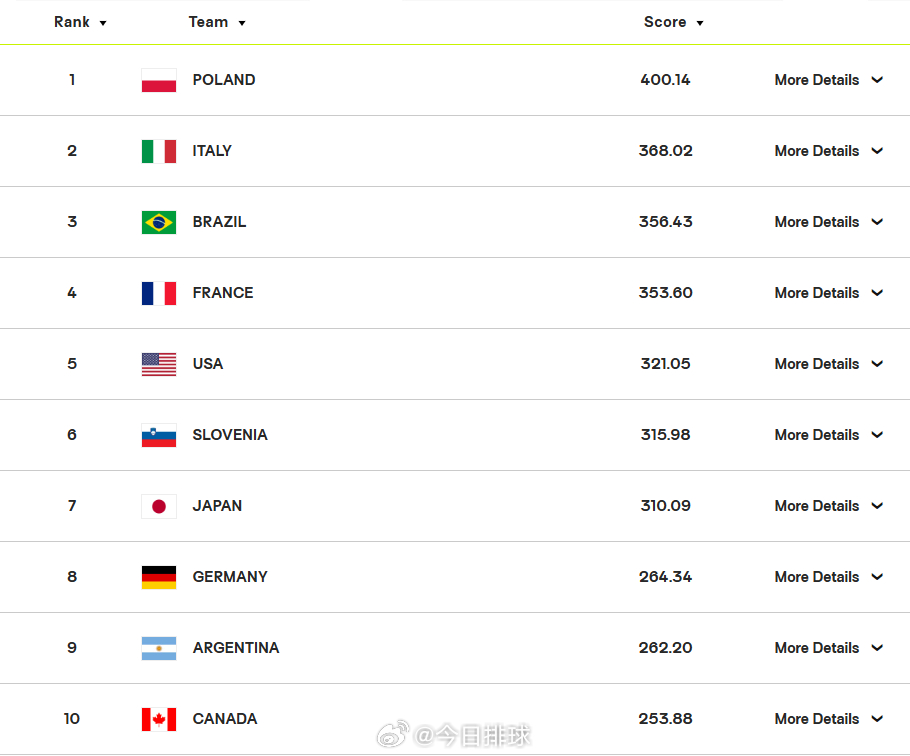Expand More Details for Poland

[829, 80]
